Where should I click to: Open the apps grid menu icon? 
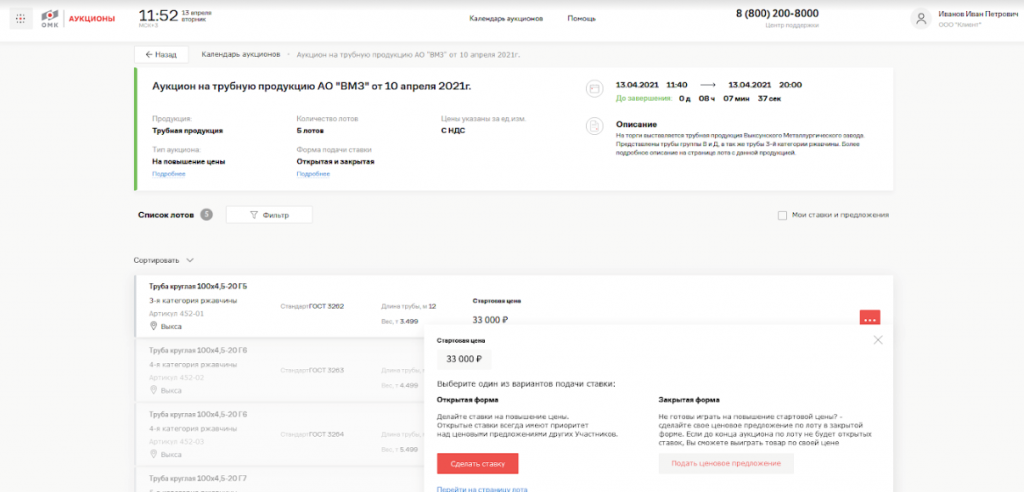(20, 18)
